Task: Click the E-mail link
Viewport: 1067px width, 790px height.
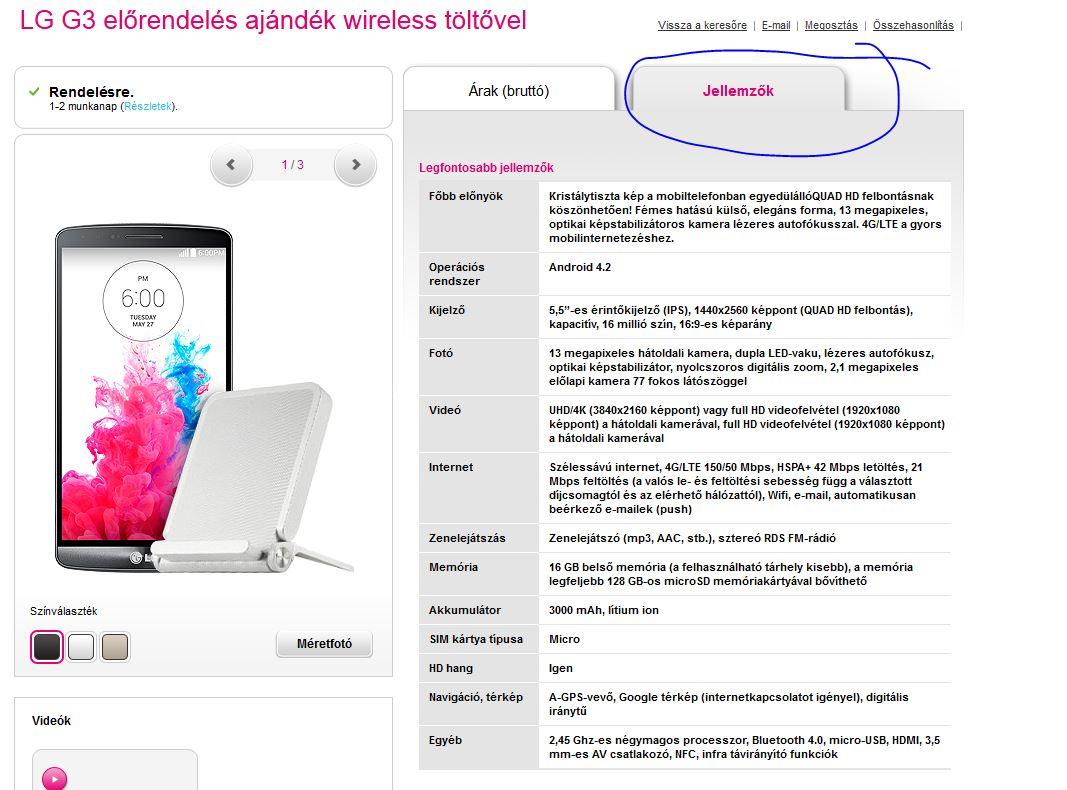Action: 776,25
